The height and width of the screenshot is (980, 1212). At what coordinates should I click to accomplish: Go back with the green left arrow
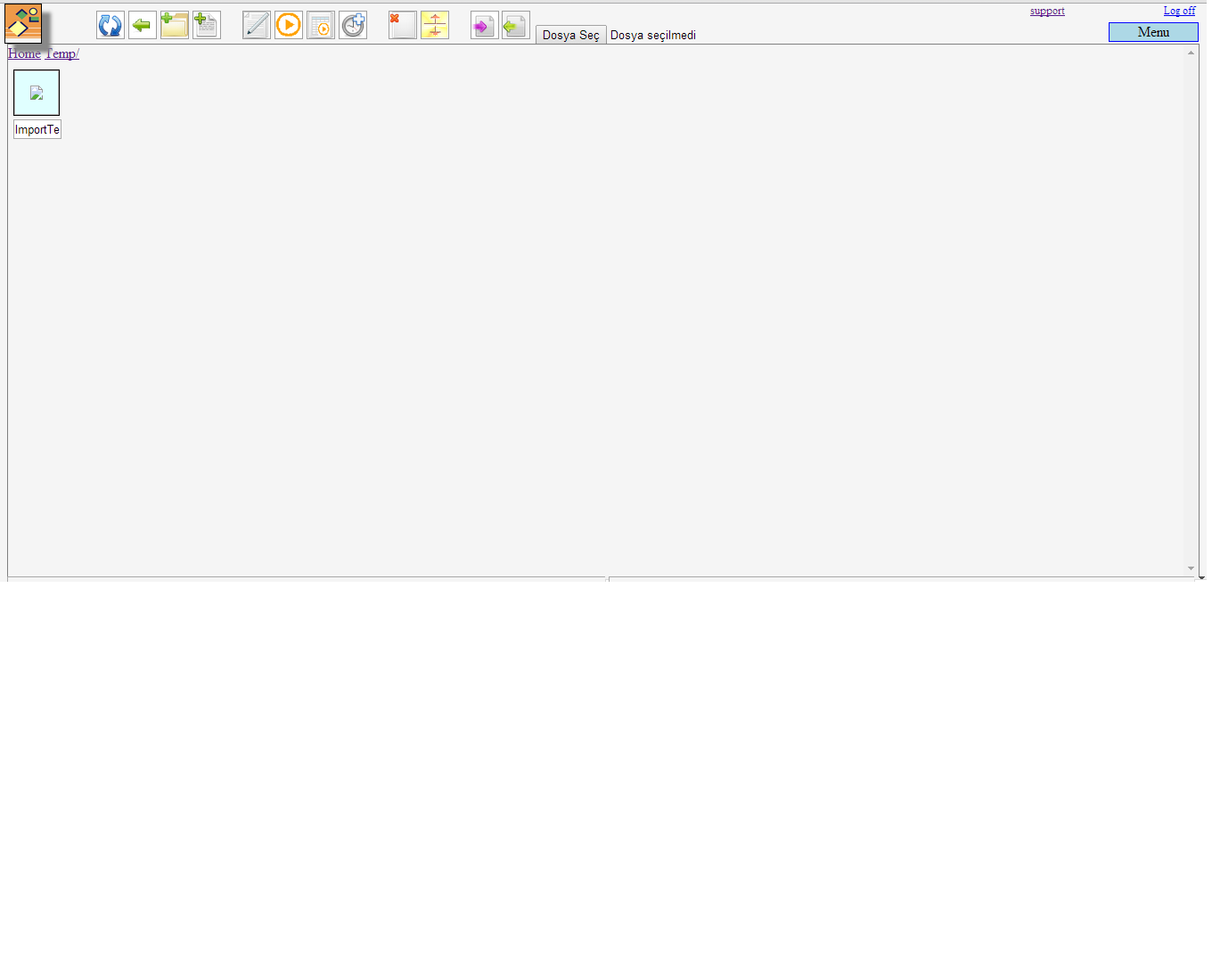(x=143, y=25)
